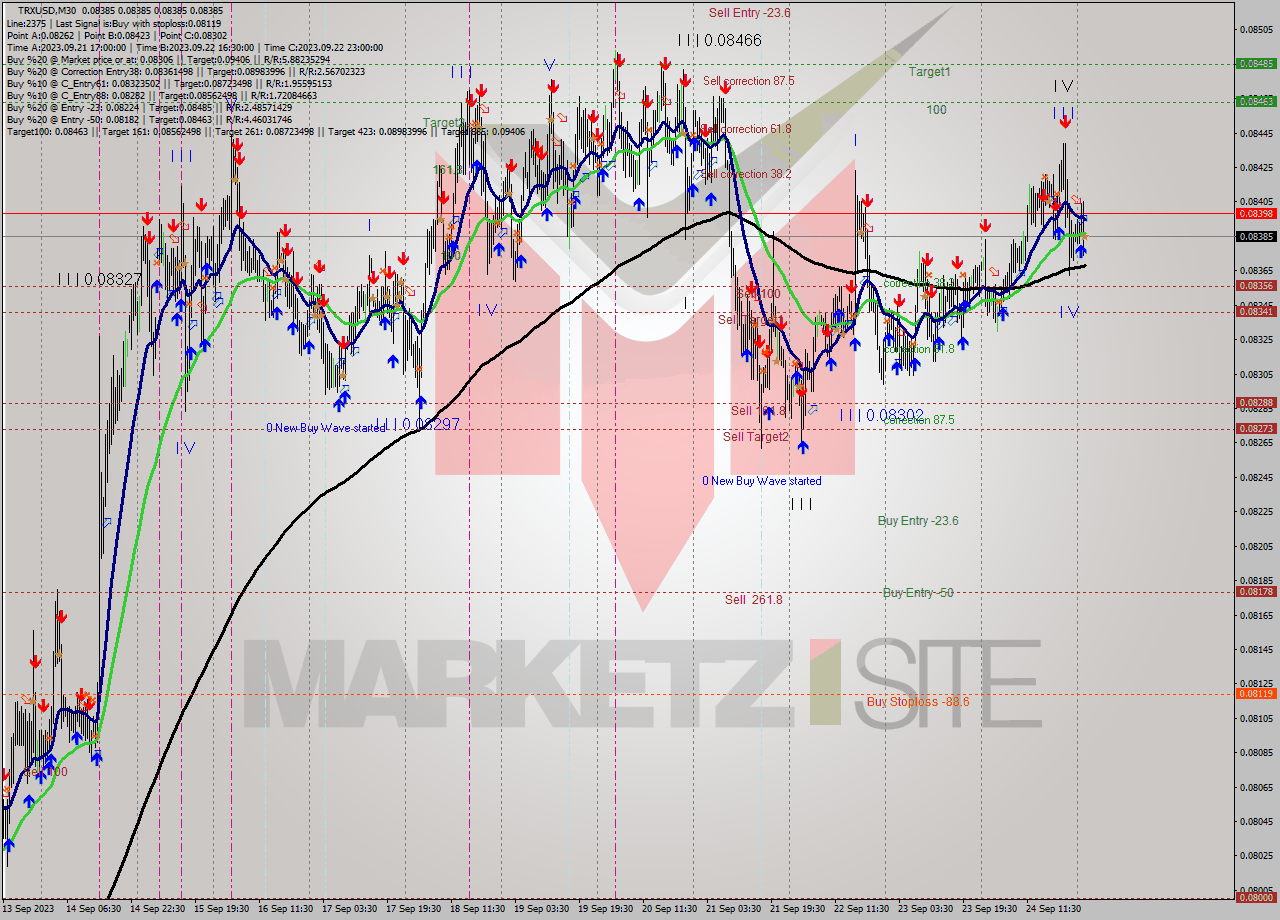The width and height of the screenshot is (1280, 920).
Task: Click the red 0.08288 price tag
Action: point(1256,403)
